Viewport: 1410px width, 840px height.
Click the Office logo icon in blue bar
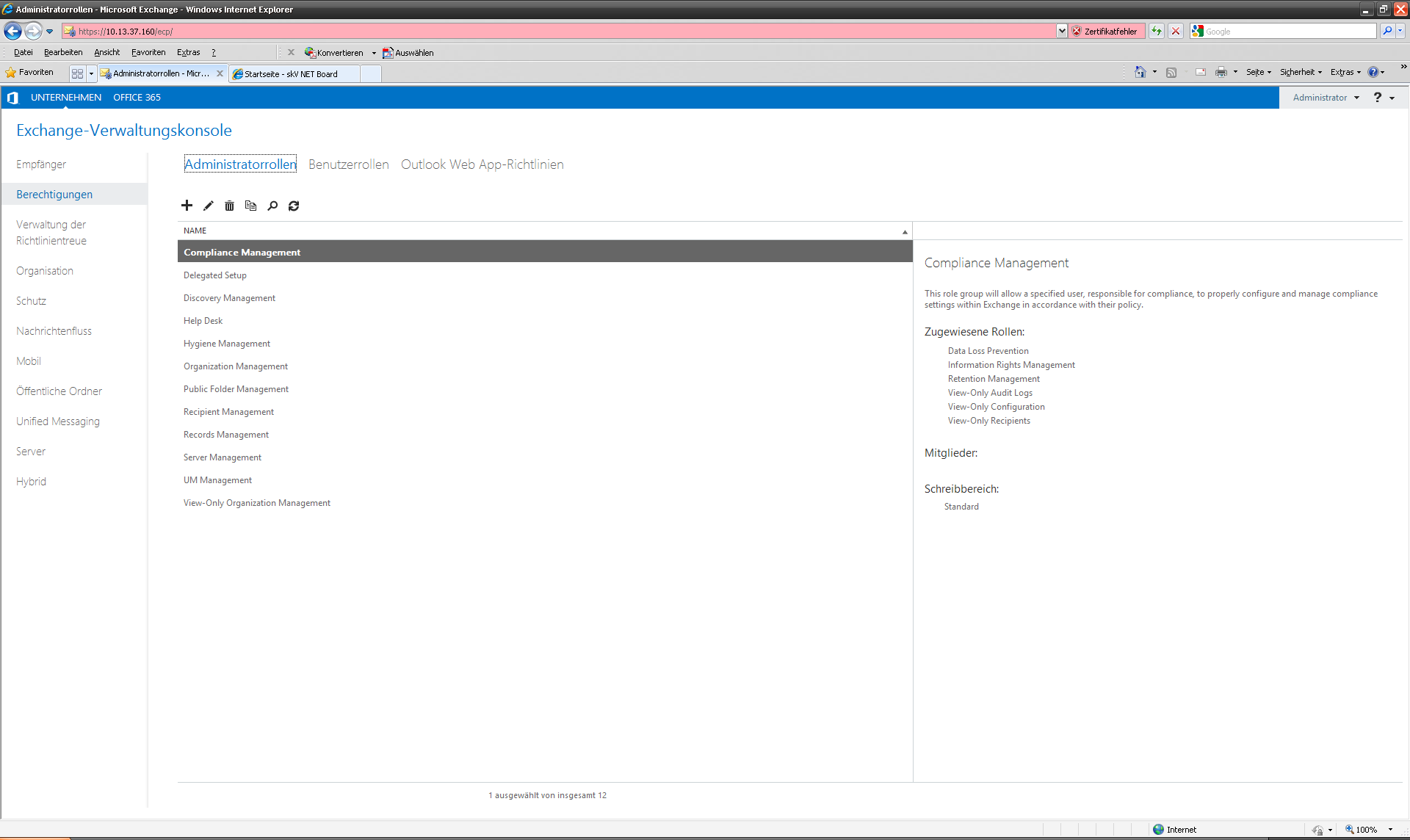point(12,98)
